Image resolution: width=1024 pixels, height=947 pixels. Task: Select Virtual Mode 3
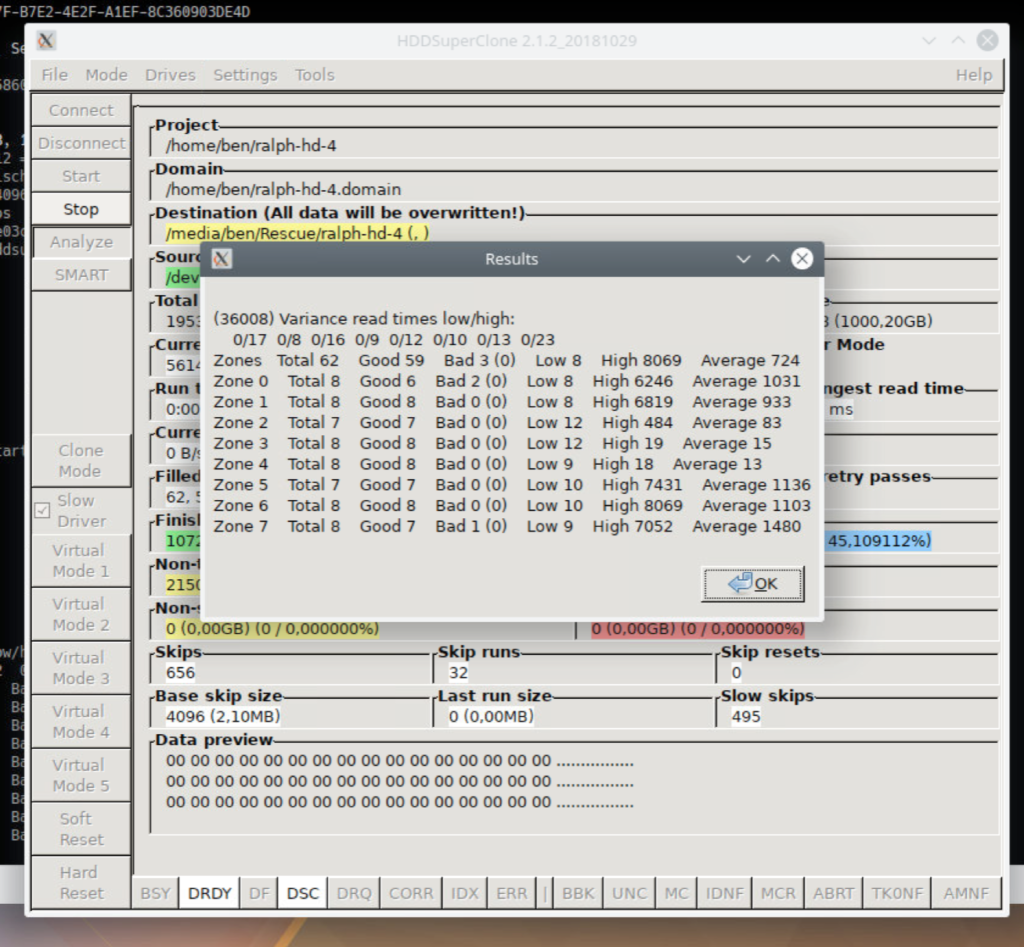click(81, 668)
